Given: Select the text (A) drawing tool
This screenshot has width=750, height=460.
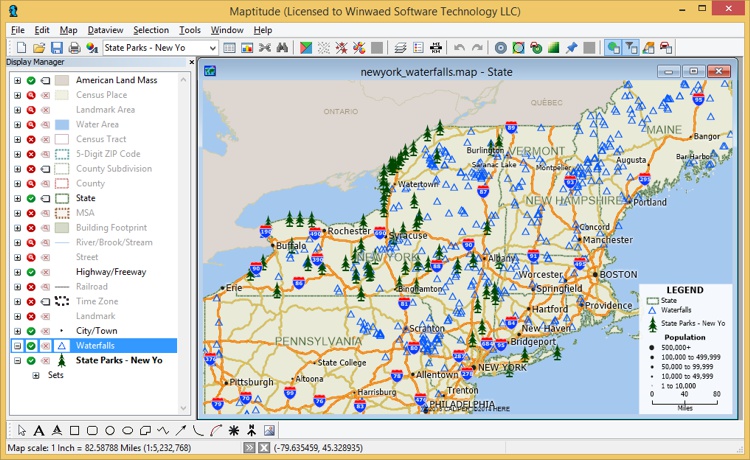Looking at the screenshot, I should tap(40, 430).
